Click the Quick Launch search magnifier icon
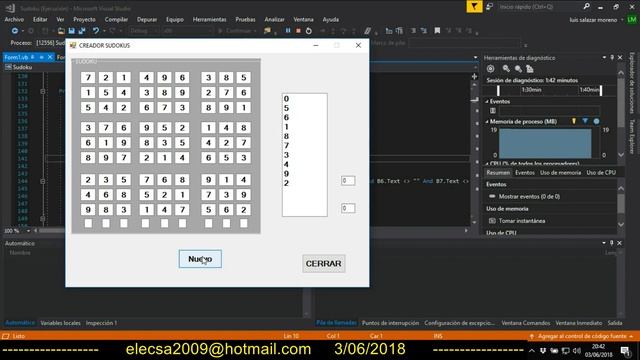This screenshot has height=360, width=640. tap(587, 7)
